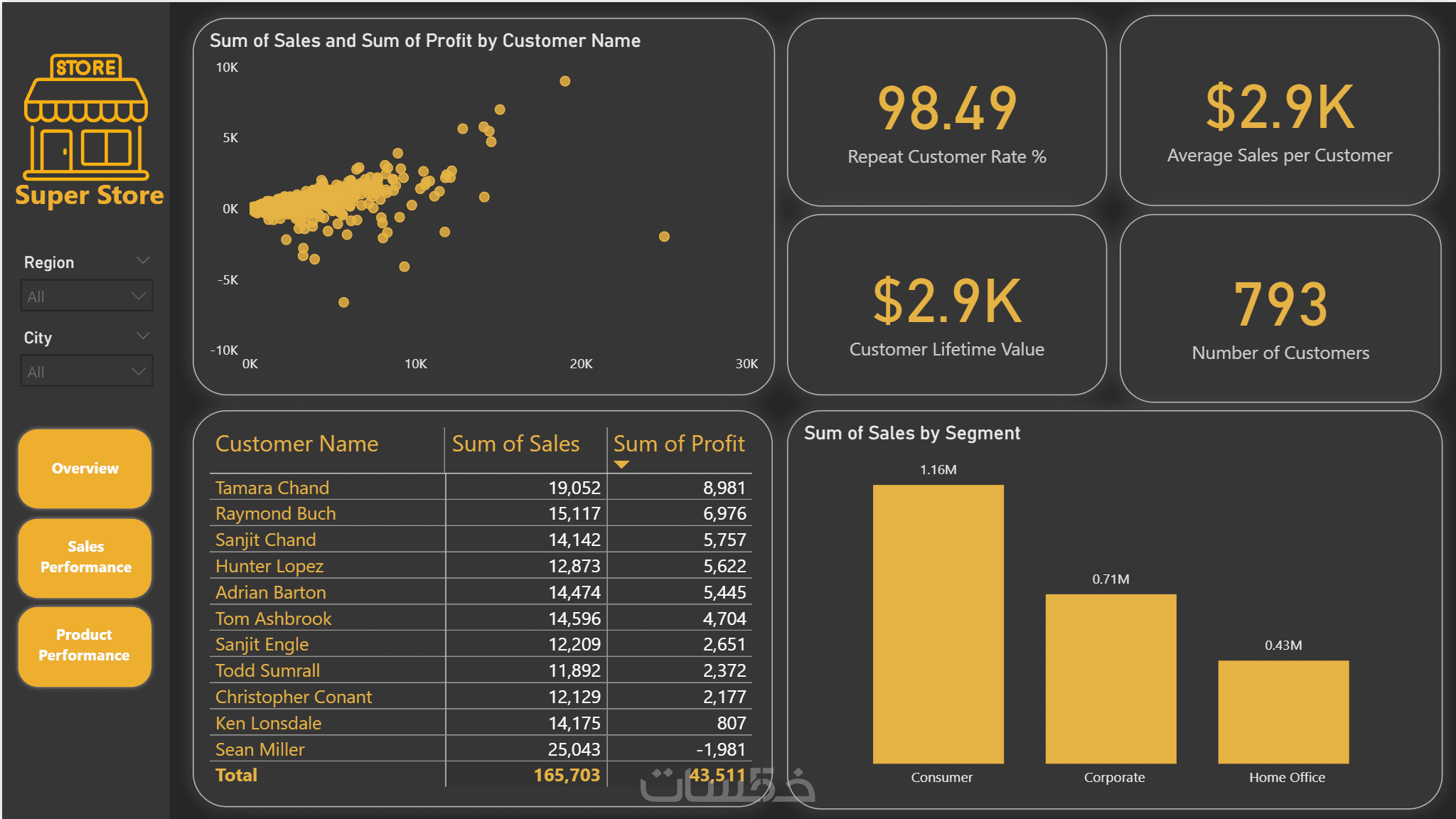The image size is (1456, 819).
Task: Open the Sales Performance page
Action: click(x=85, y=557)
